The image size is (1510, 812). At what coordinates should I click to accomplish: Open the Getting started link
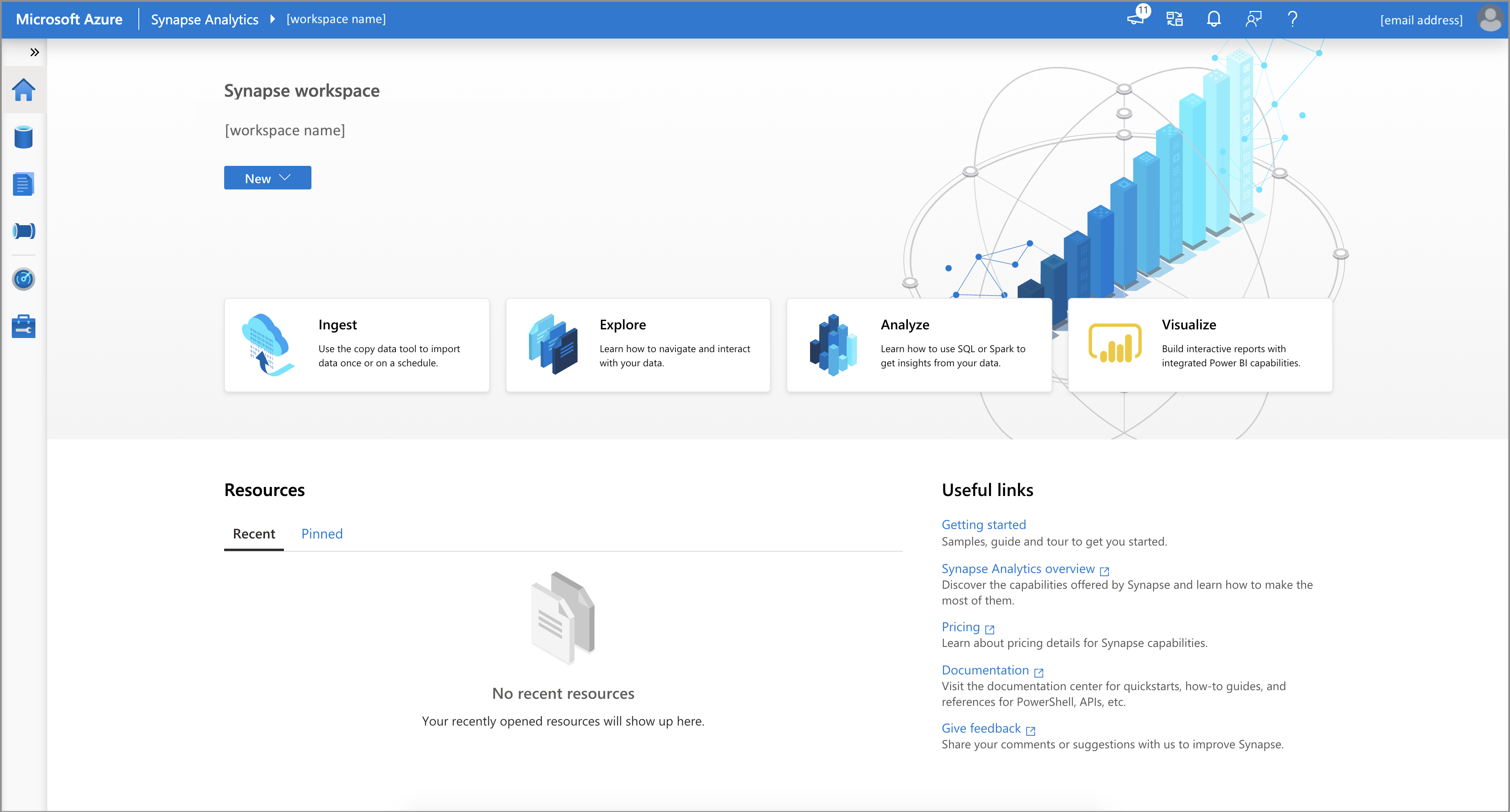(983, 523)
